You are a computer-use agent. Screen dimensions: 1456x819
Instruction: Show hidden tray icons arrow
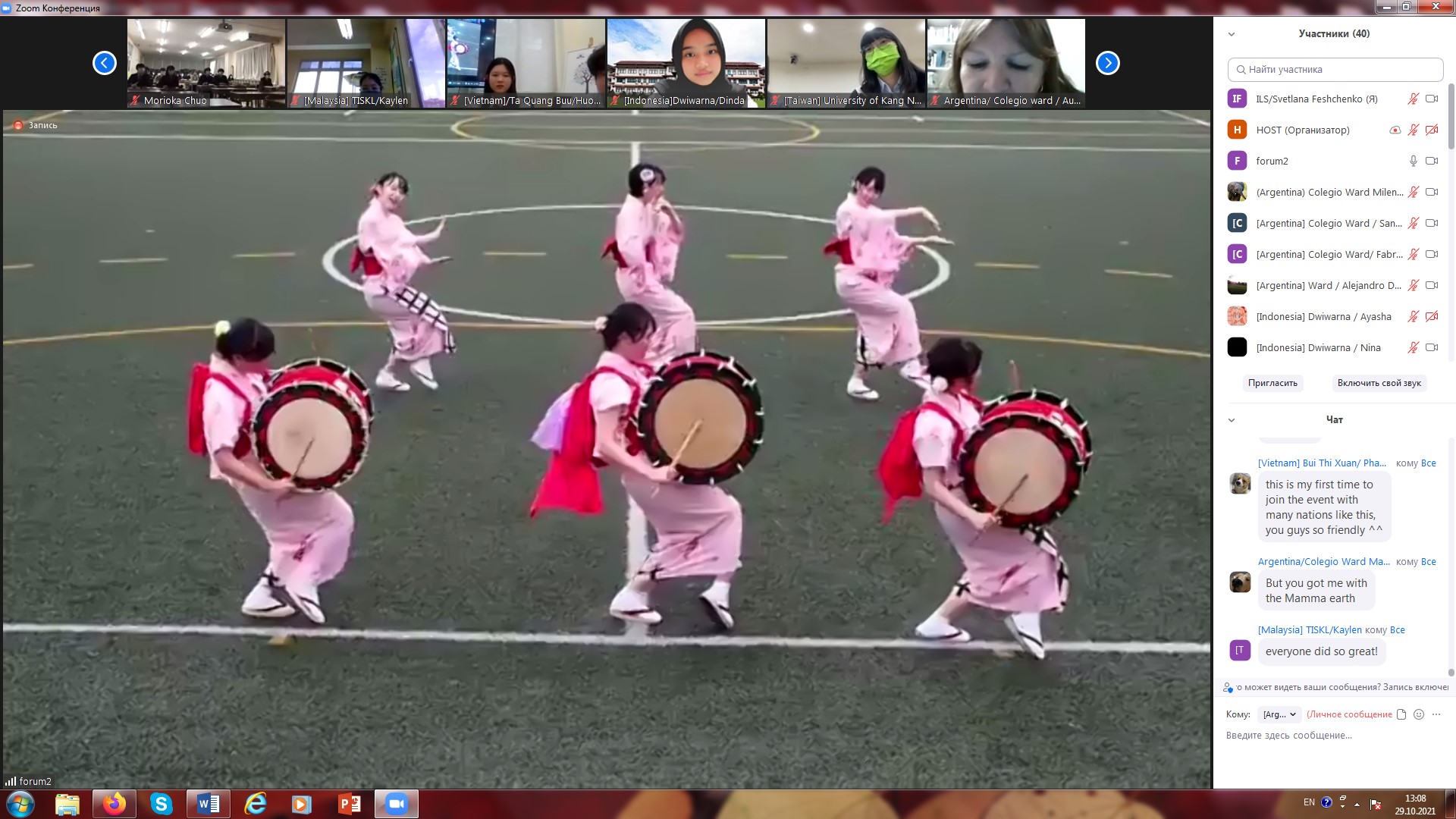tap(1357, 804)
